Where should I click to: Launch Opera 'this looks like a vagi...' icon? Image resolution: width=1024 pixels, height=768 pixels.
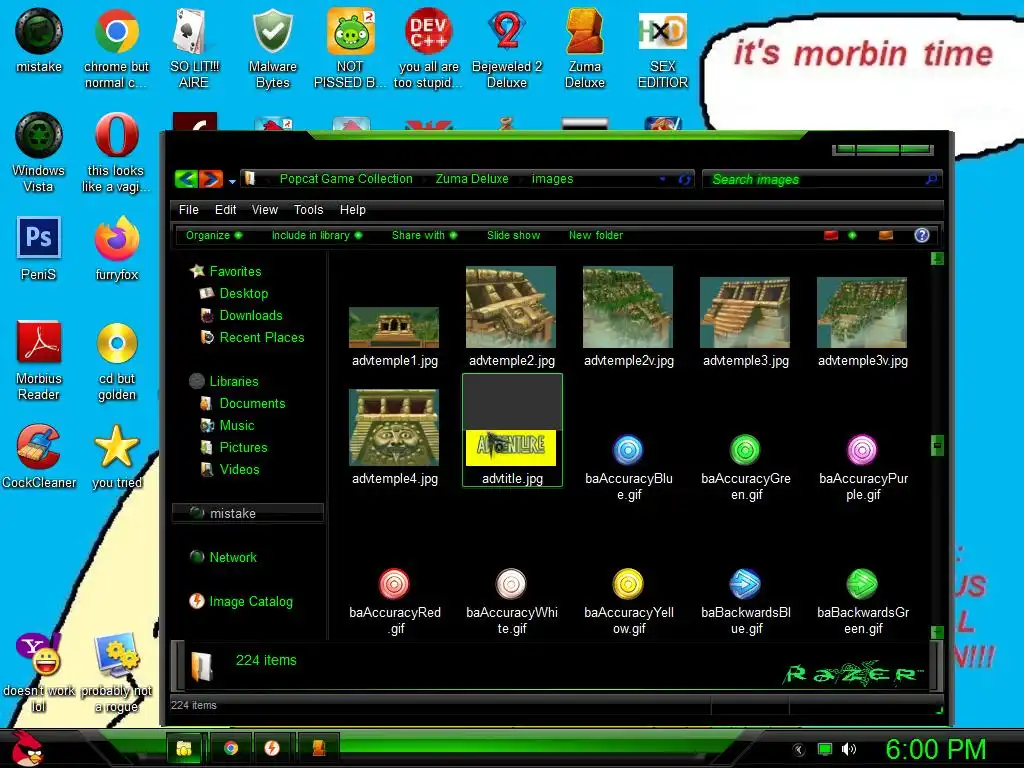[116, 152]
